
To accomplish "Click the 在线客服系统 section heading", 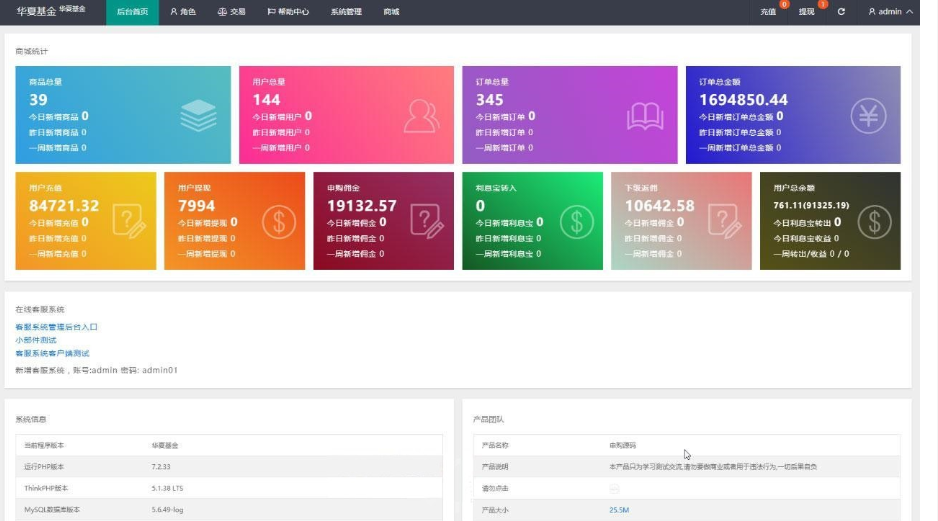I will (39, 309).
